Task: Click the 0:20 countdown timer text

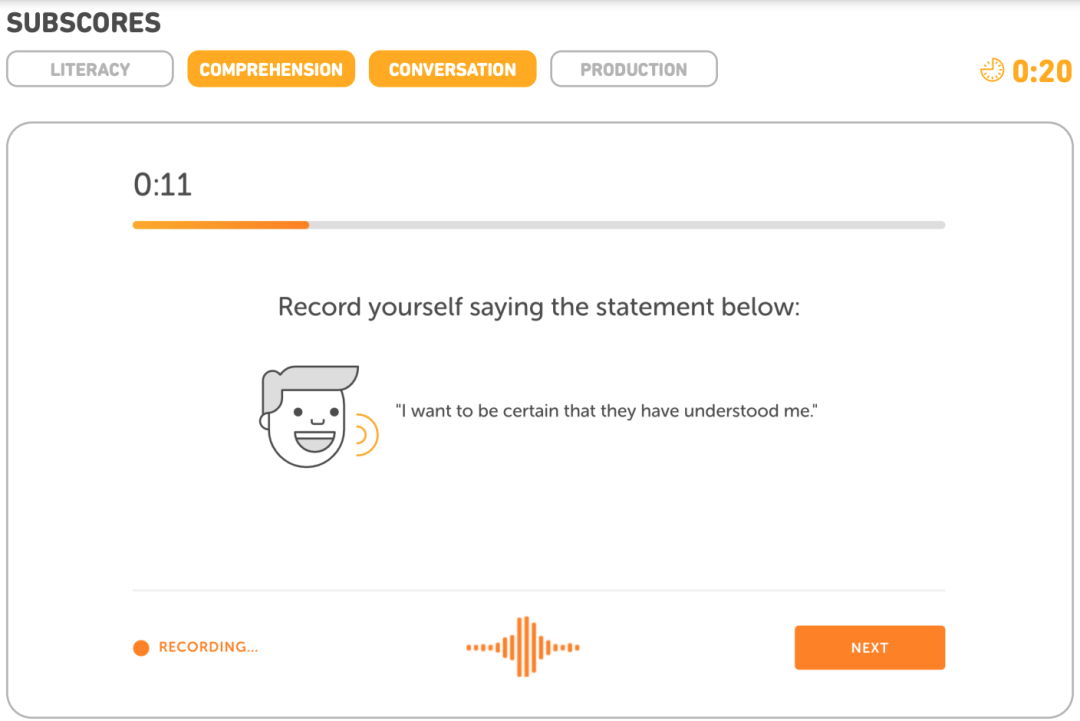Action: (1042, 71)
